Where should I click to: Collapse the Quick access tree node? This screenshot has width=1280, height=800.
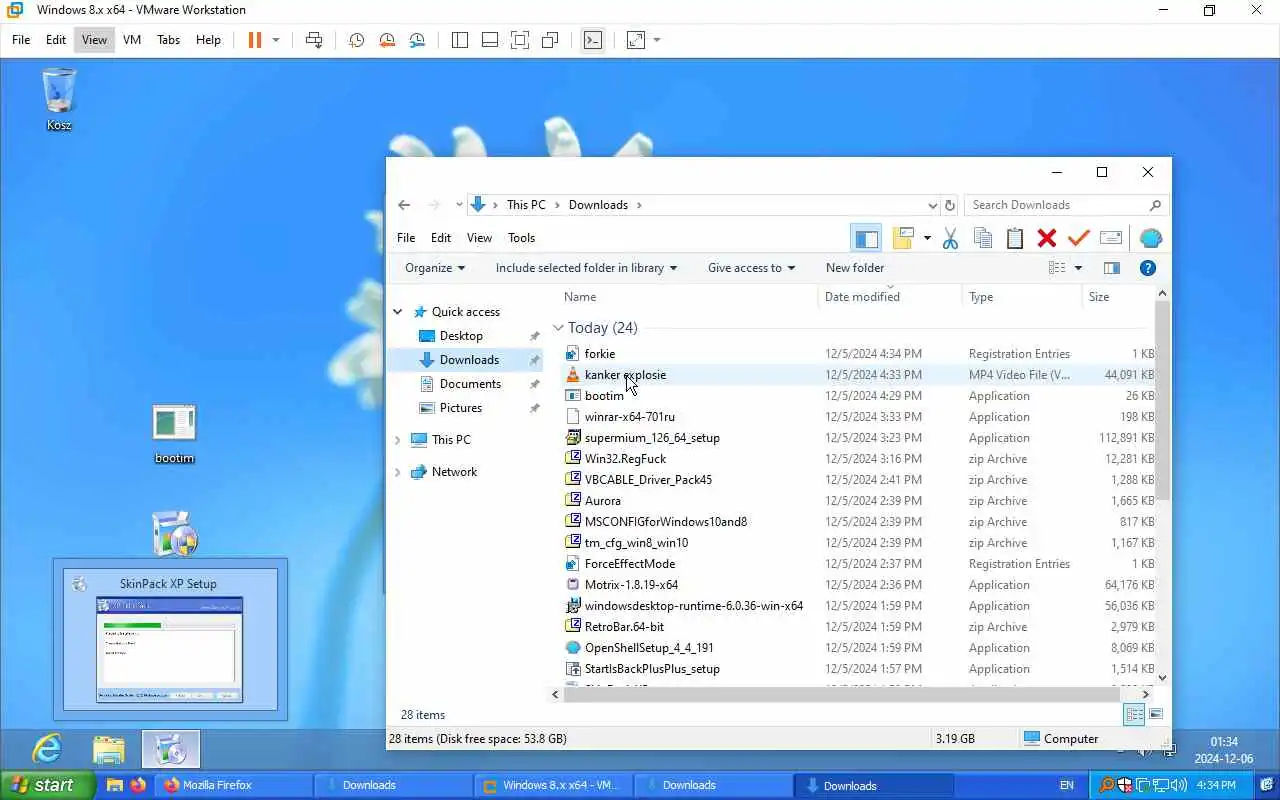tap(398, 312)
